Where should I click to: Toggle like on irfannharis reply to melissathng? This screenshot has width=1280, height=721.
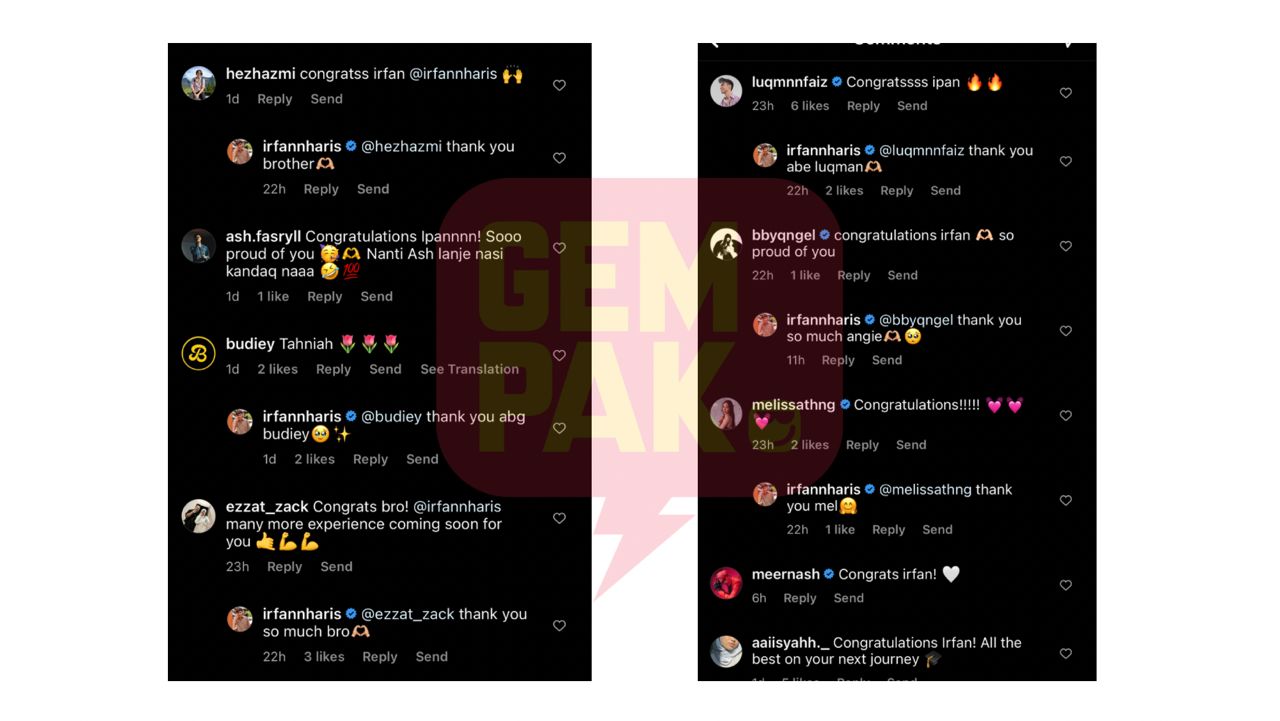click(x=1065, y=500)
